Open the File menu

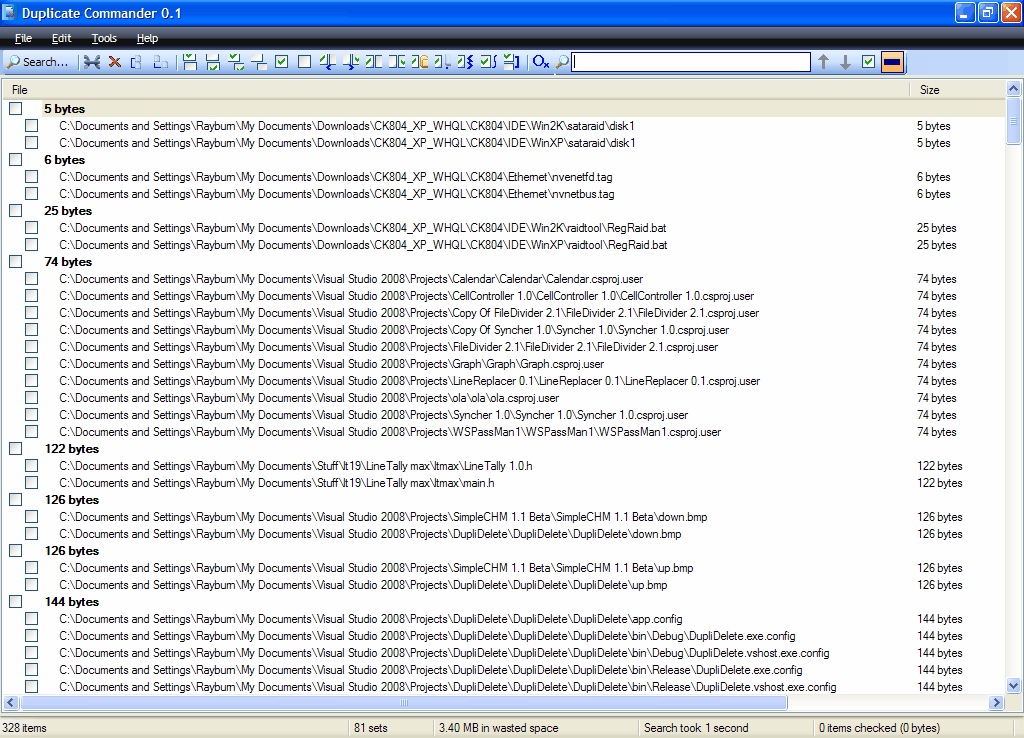pos(24,38)
